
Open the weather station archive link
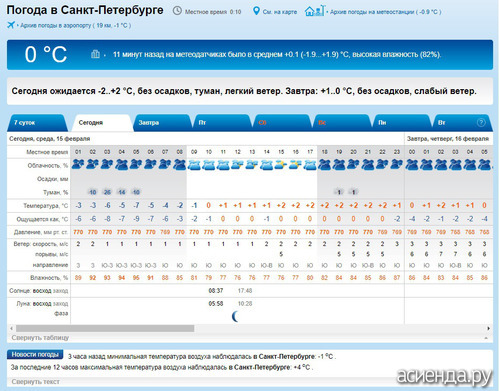coord(385,12)
